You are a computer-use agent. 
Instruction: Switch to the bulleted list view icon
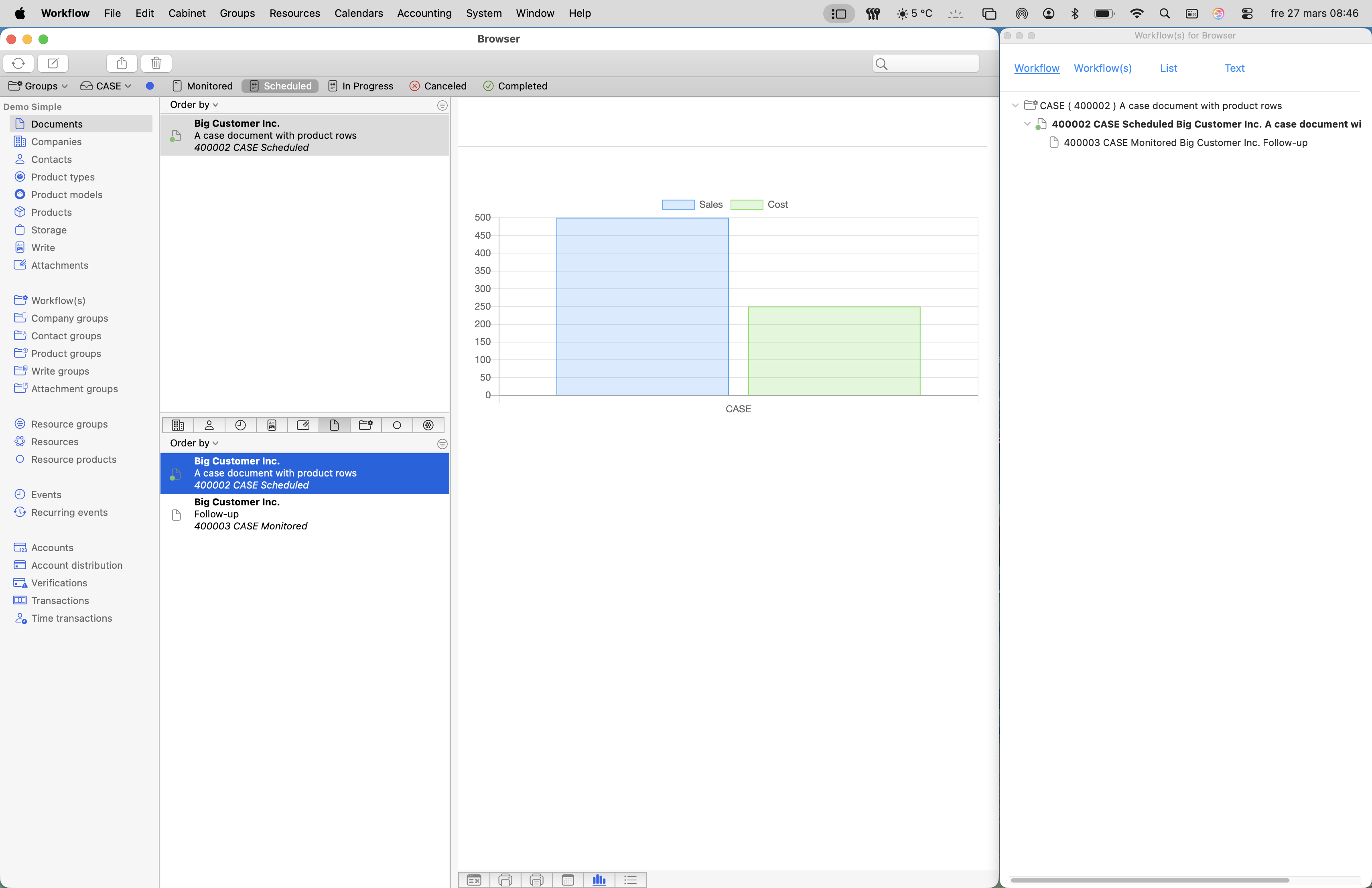[x=630, y=879]
